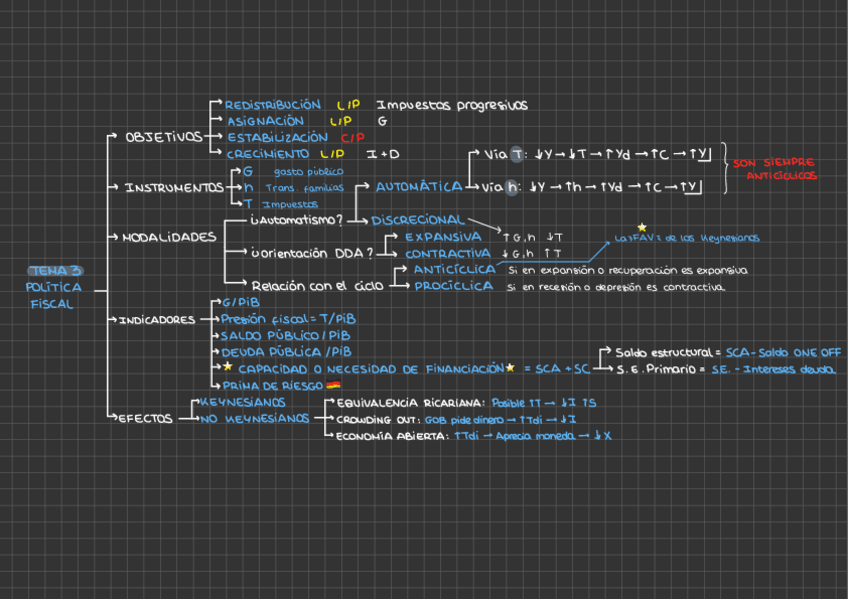Click the EFECTOS branch node
Image resolution: width=848 pixels, height=599 pixels.
pos(146,419)
